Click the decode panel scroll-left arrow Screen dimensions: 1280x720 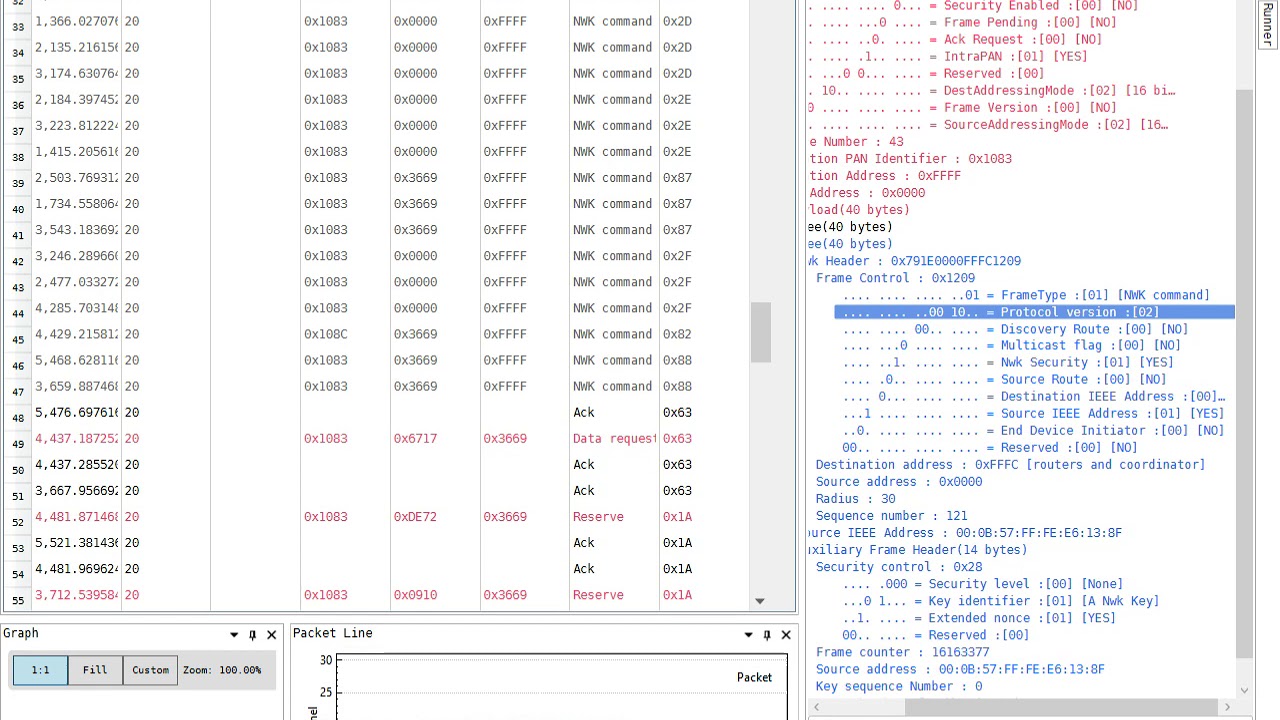[x=816, y=707]
